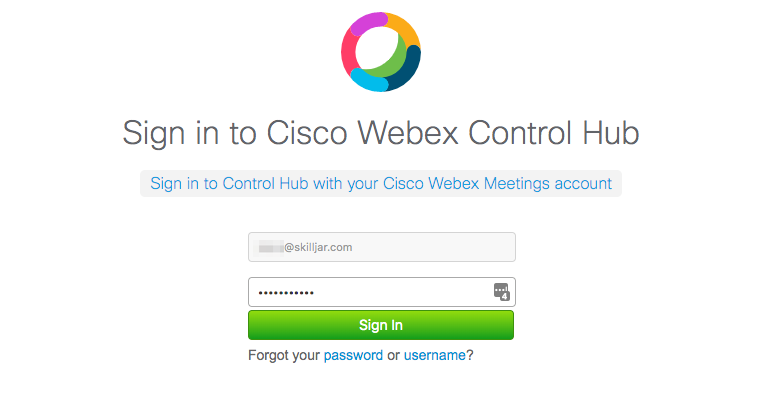The width and height of the screenshot is (777, 414).
Task: Click the green center segment of Webex logo
Action: [389, 63]
